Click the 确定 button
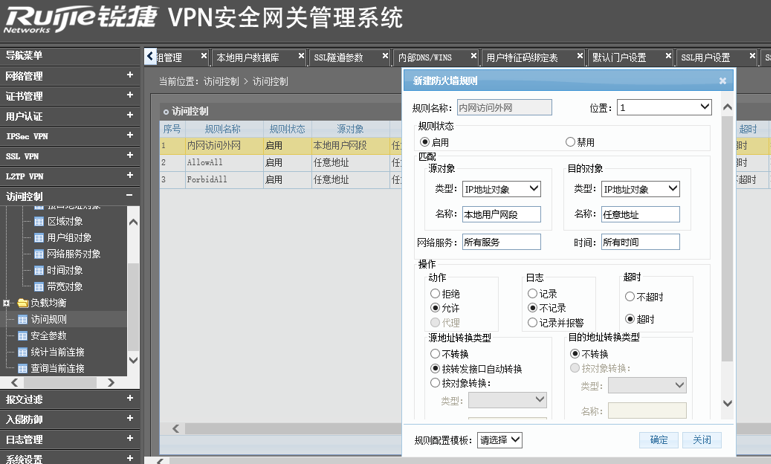This screenshot has height=464, width=771. click(659, 440)
